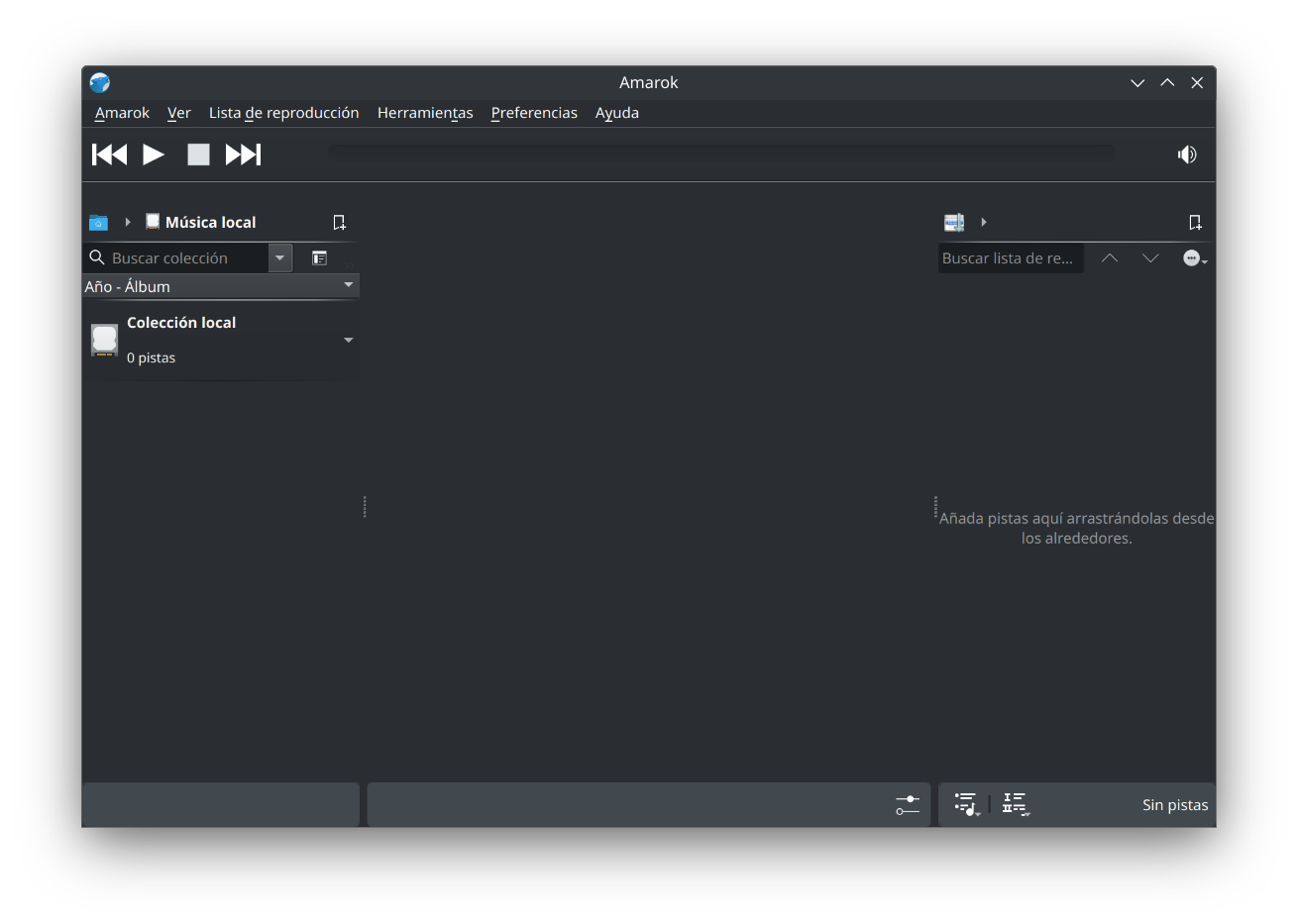Click the playlist panel home icon
The image size is (1298, 924).
pos(953,222)
